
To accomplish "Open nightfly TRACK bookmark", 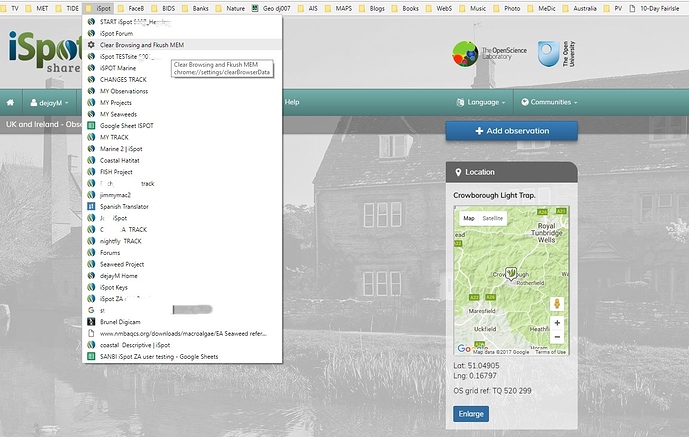I will [182, 241].
